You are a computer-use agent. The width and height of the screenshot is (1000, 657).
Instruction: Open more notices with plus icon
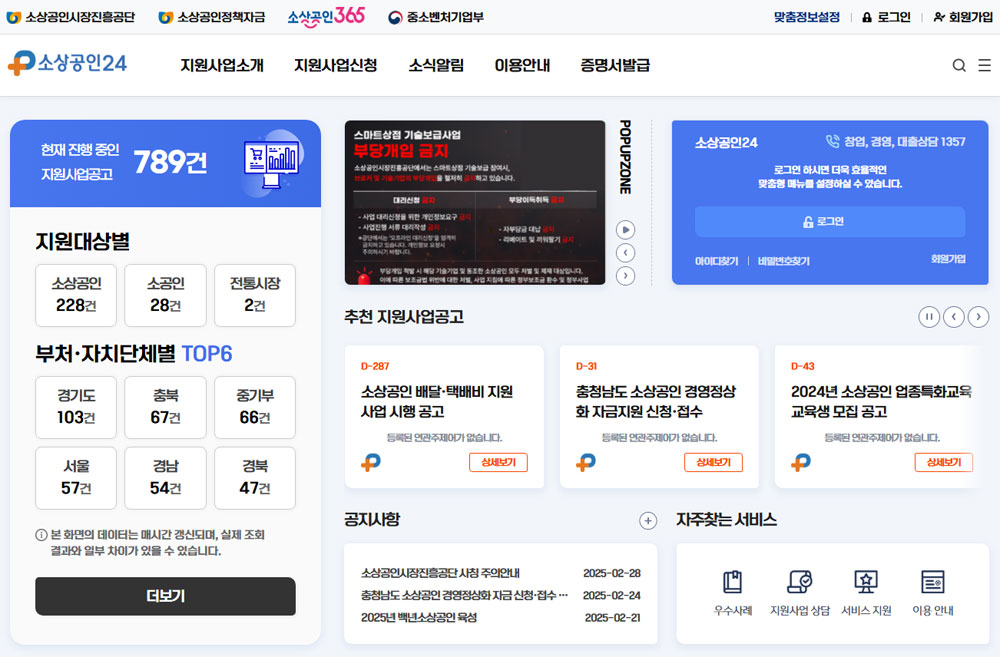pyautogui.click(x=648, y=520)
